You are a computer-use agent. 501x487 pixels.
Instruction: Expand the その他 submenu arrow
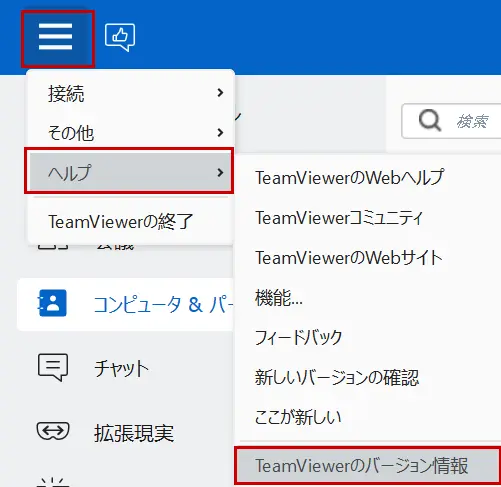tap(220, 132)
